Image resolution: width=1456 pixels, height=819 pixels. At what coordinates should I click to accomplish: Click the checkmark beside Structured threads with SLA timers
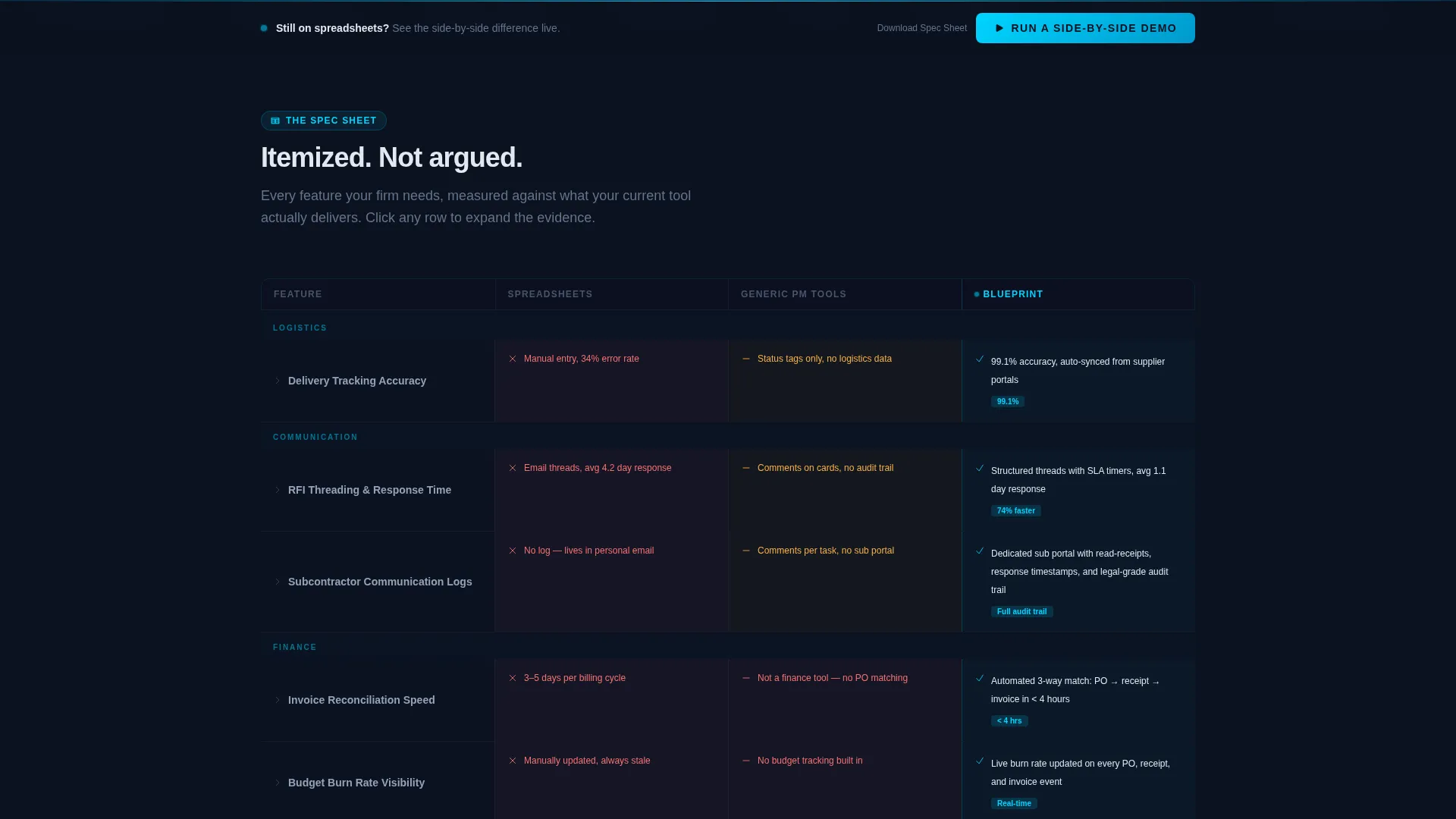point(980,468)
